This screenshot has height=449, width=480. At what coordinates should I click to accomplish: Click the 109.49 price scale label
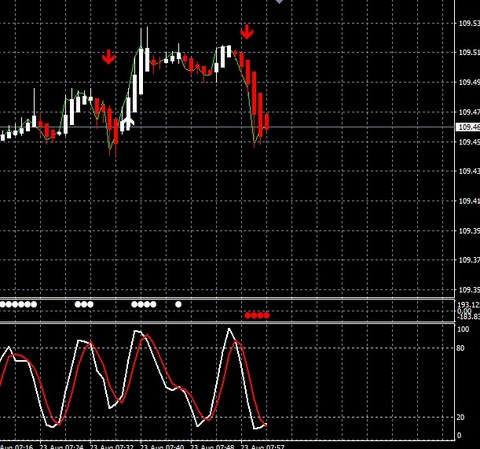[469, 82]
